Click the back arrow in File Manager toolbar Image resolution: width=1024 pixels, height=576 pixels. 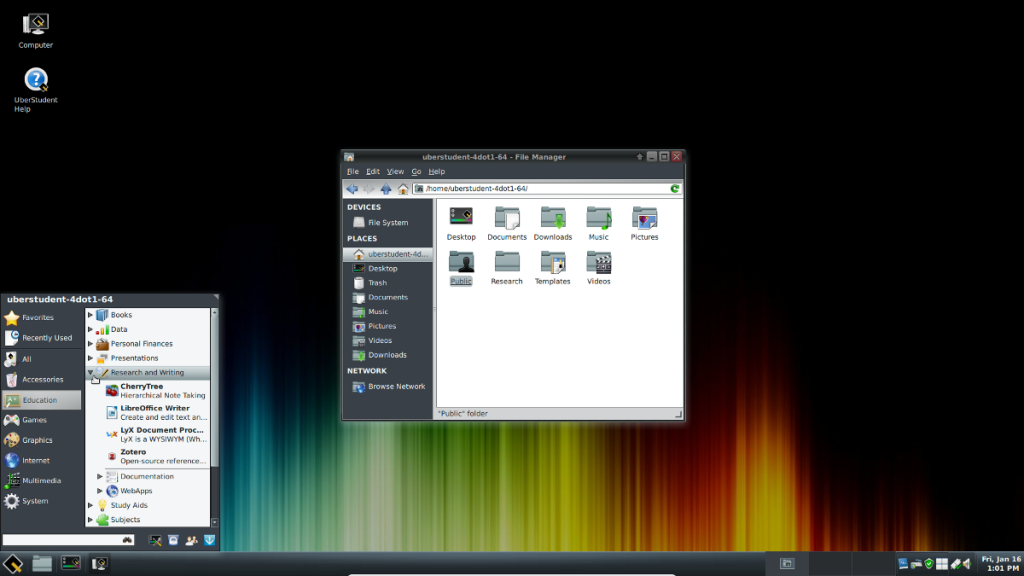tap(352, 189)
